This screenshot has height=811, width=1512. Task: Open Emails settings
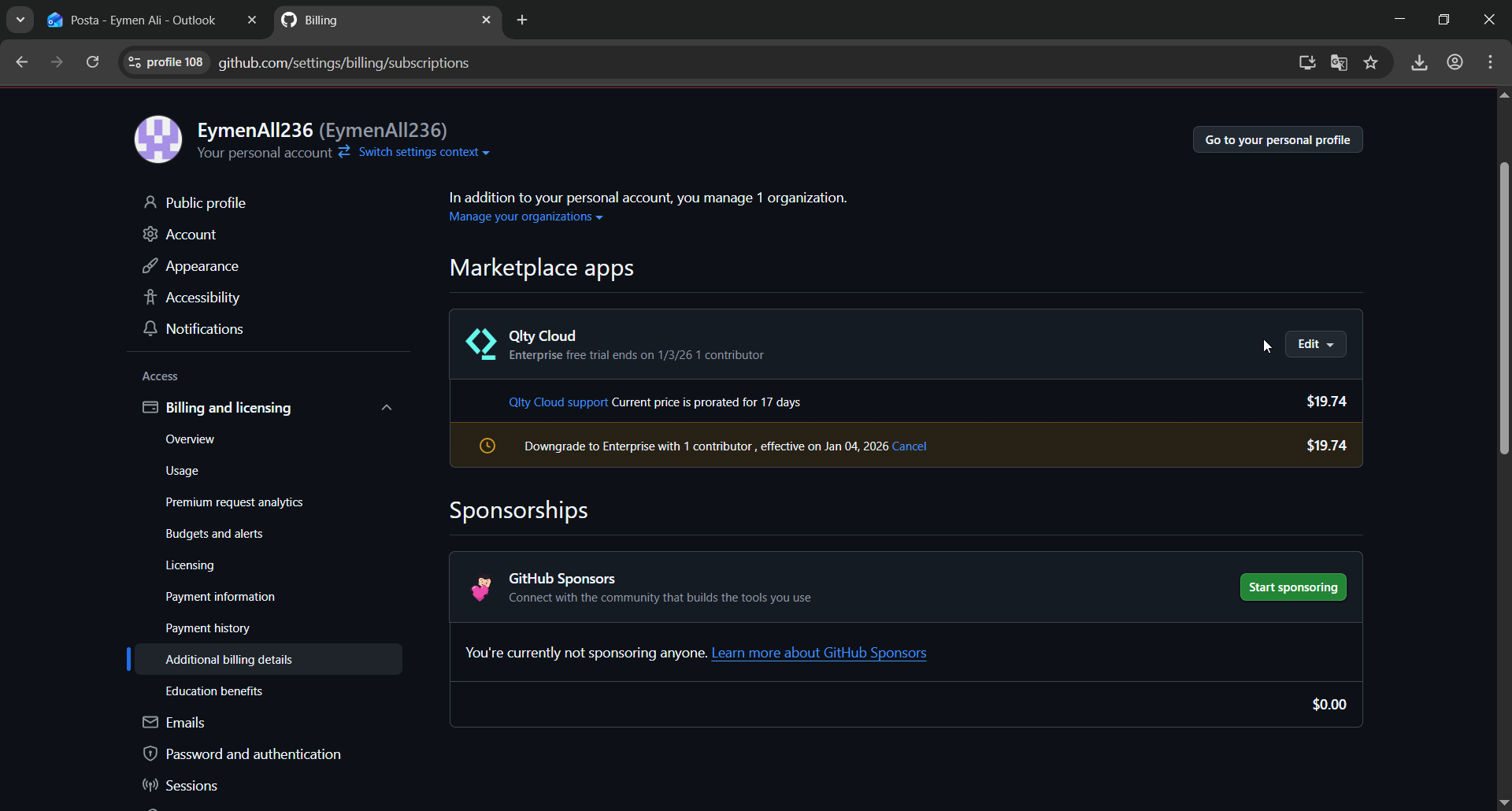coord(185,722)
